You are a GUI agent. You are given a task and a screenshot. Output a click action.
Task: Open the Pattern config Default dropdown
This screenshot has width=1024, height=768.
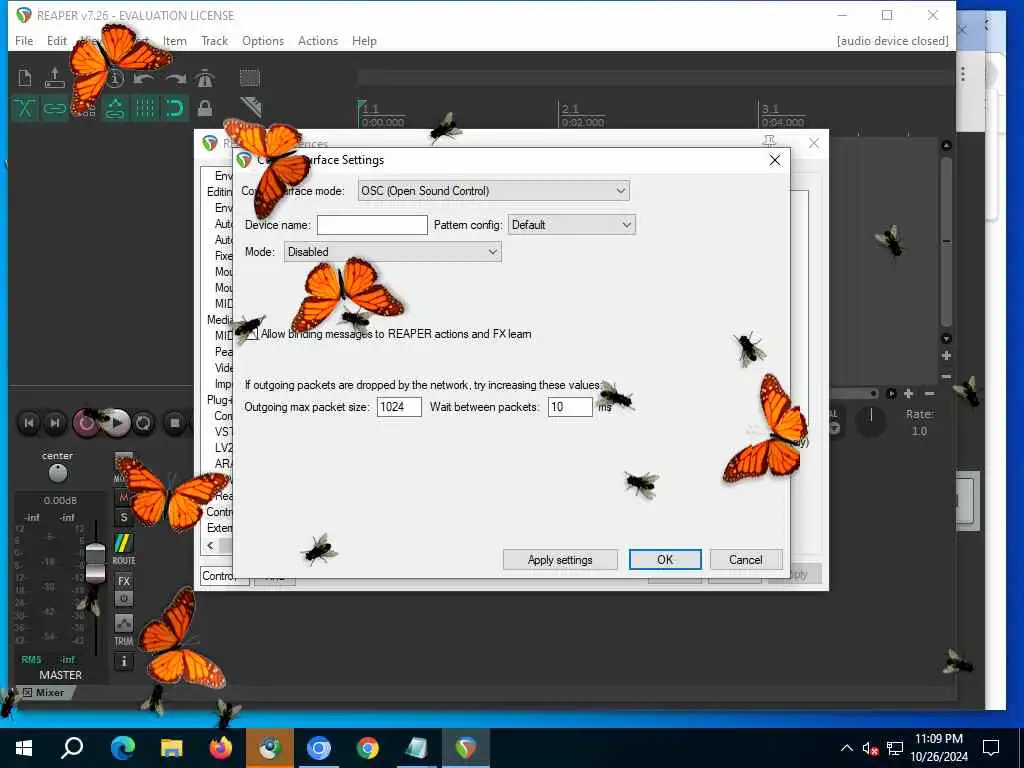pyautogui.click(x=571, y=225)
